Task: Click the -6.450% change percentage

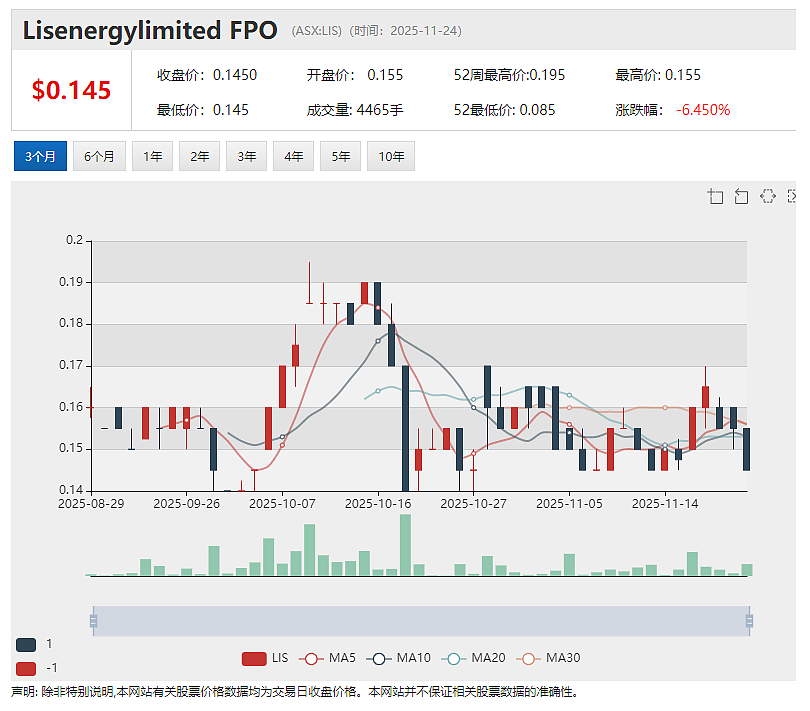Action: [703, 110]
